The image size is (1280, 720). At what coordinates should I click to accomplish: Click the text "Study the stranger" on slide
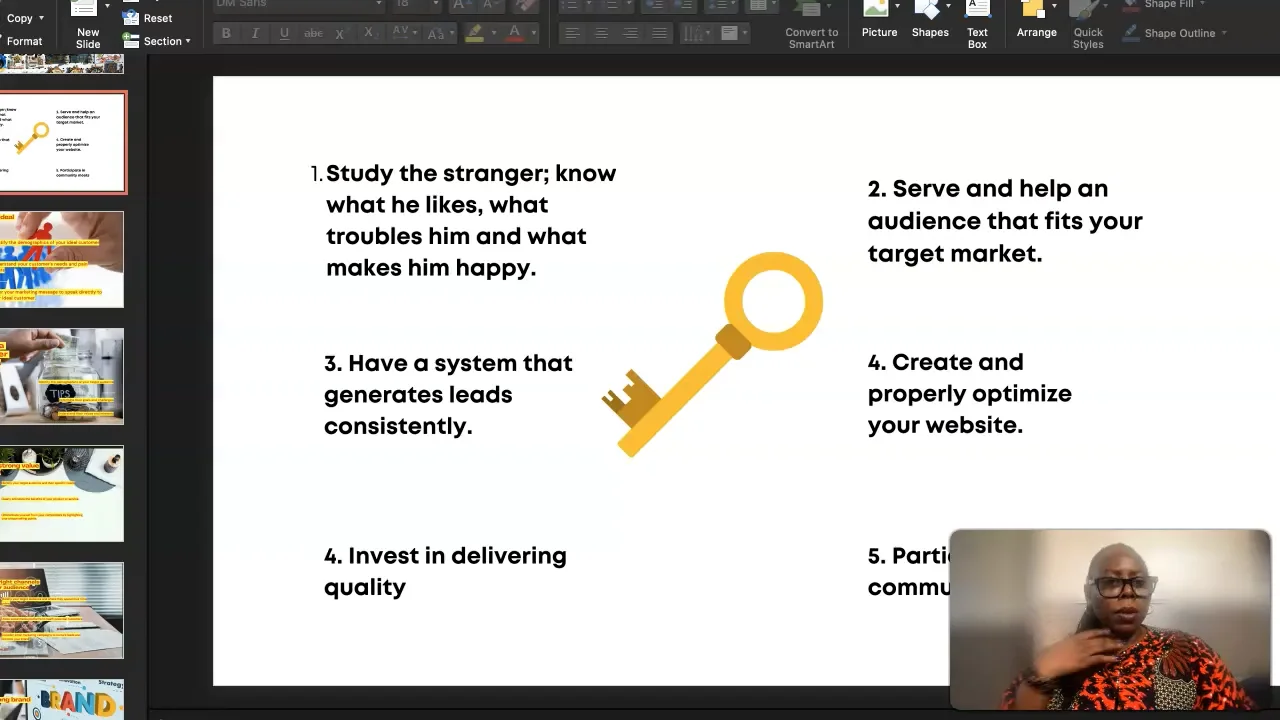tap(435, 173)
